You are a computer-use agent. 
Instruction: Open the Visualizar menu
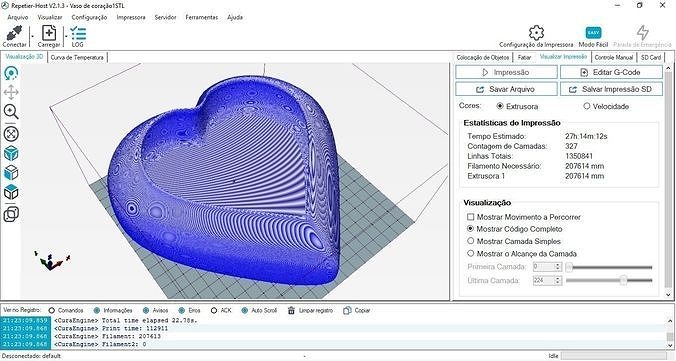pos(50,17)
